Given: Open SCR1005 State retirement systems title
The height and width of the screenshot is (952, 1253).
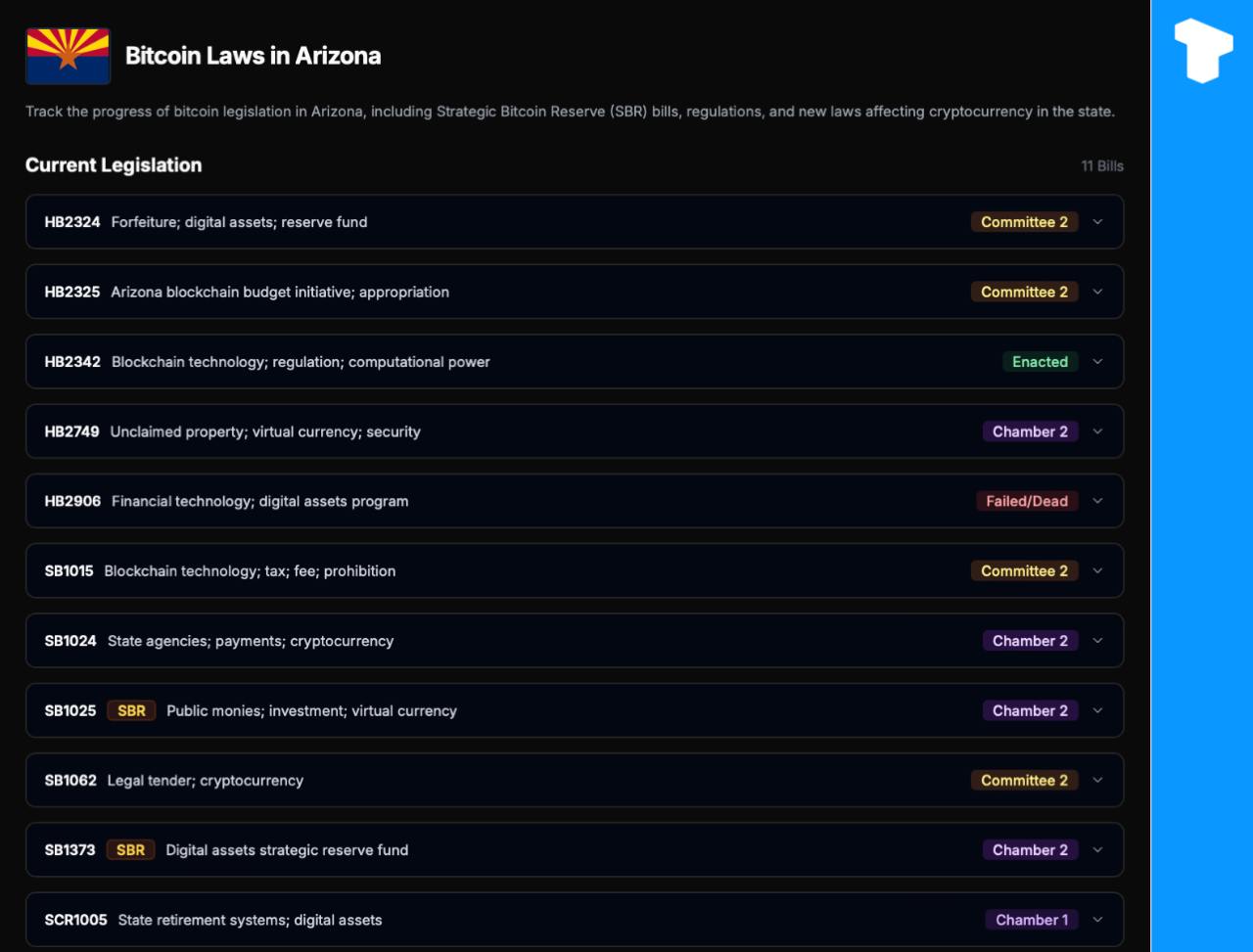Looking at the screenshot, I should 250,920.
